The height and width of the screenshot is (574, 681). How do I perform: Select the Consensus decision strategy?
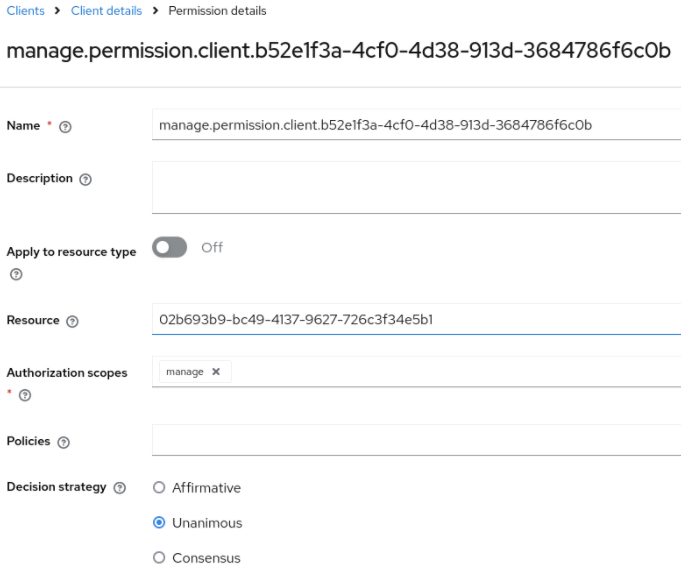click(159, 558)
